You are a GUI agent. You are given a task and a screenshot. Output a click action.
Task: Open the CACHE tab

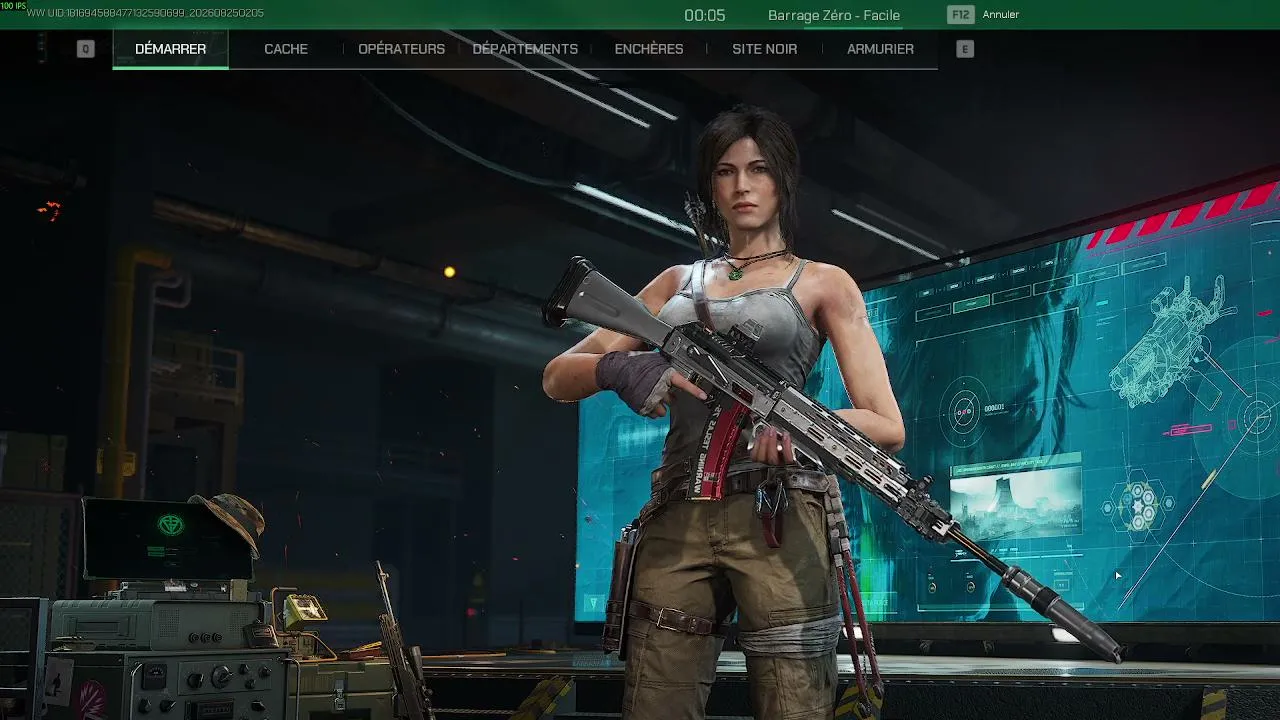[286, 49]
